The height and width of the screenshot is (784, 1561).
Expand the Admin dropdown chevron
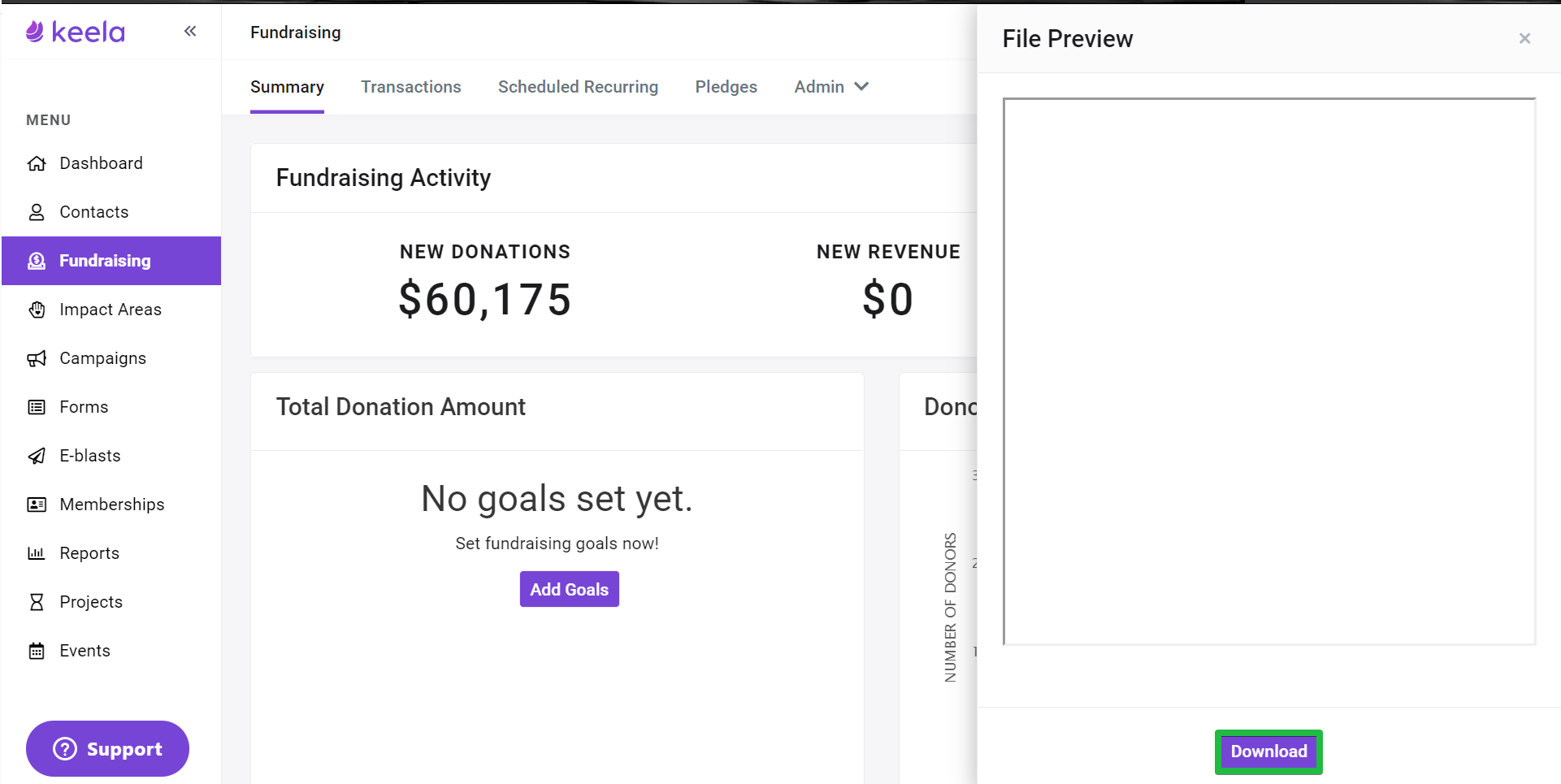click(861, 86)
